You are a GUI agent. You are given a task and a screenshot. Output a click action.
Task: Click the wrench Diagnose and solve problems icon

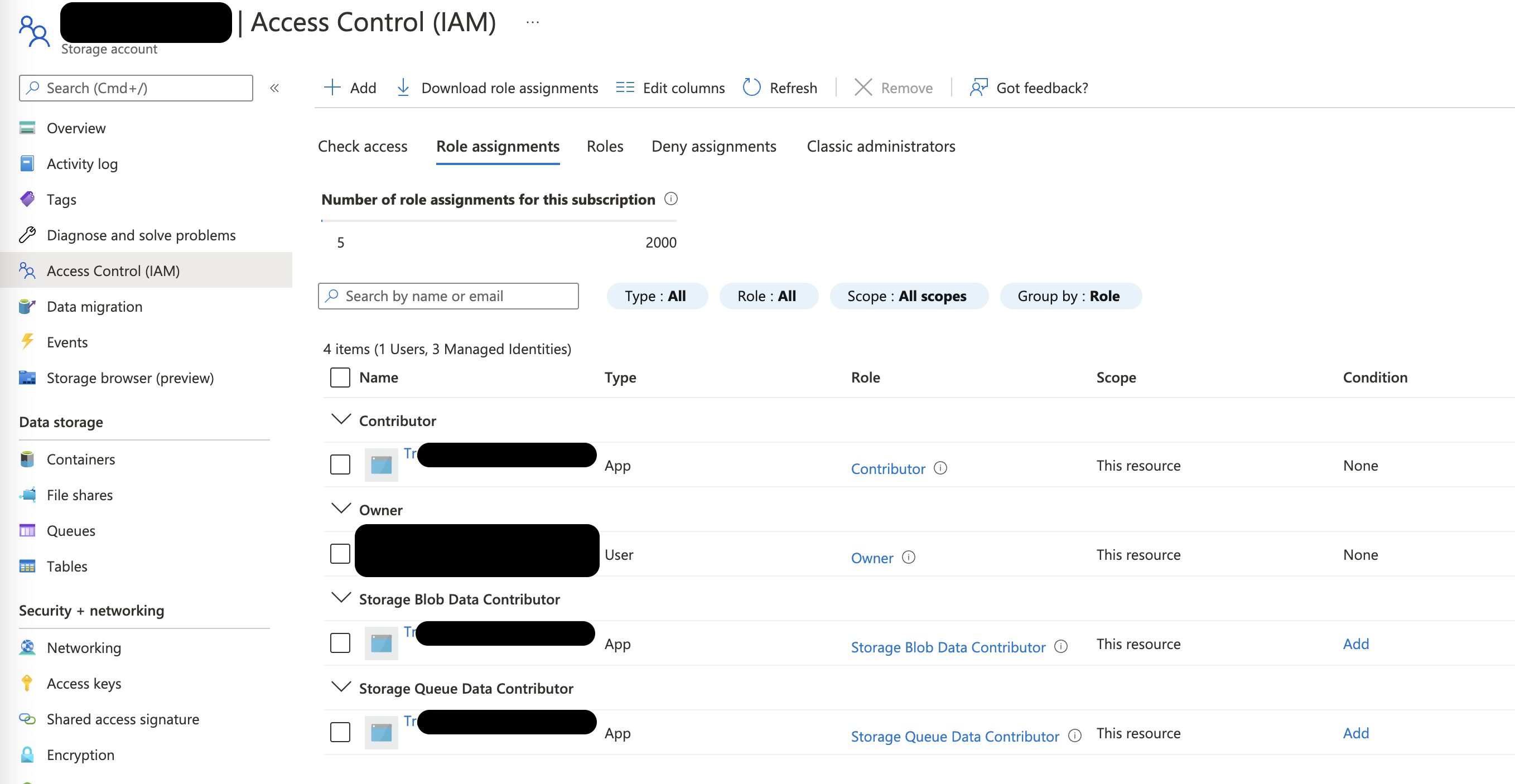27,235
